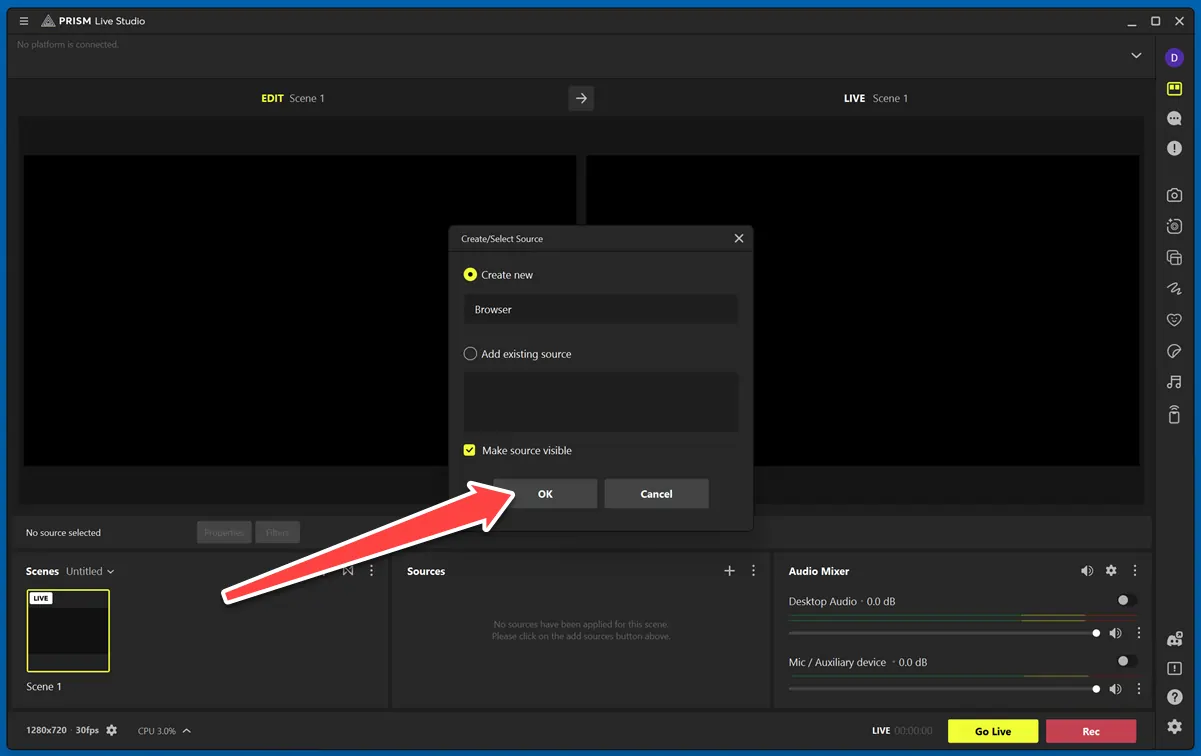Click the camera icon in right sidebar
Screen dimensions: 1201x756
1174,196
